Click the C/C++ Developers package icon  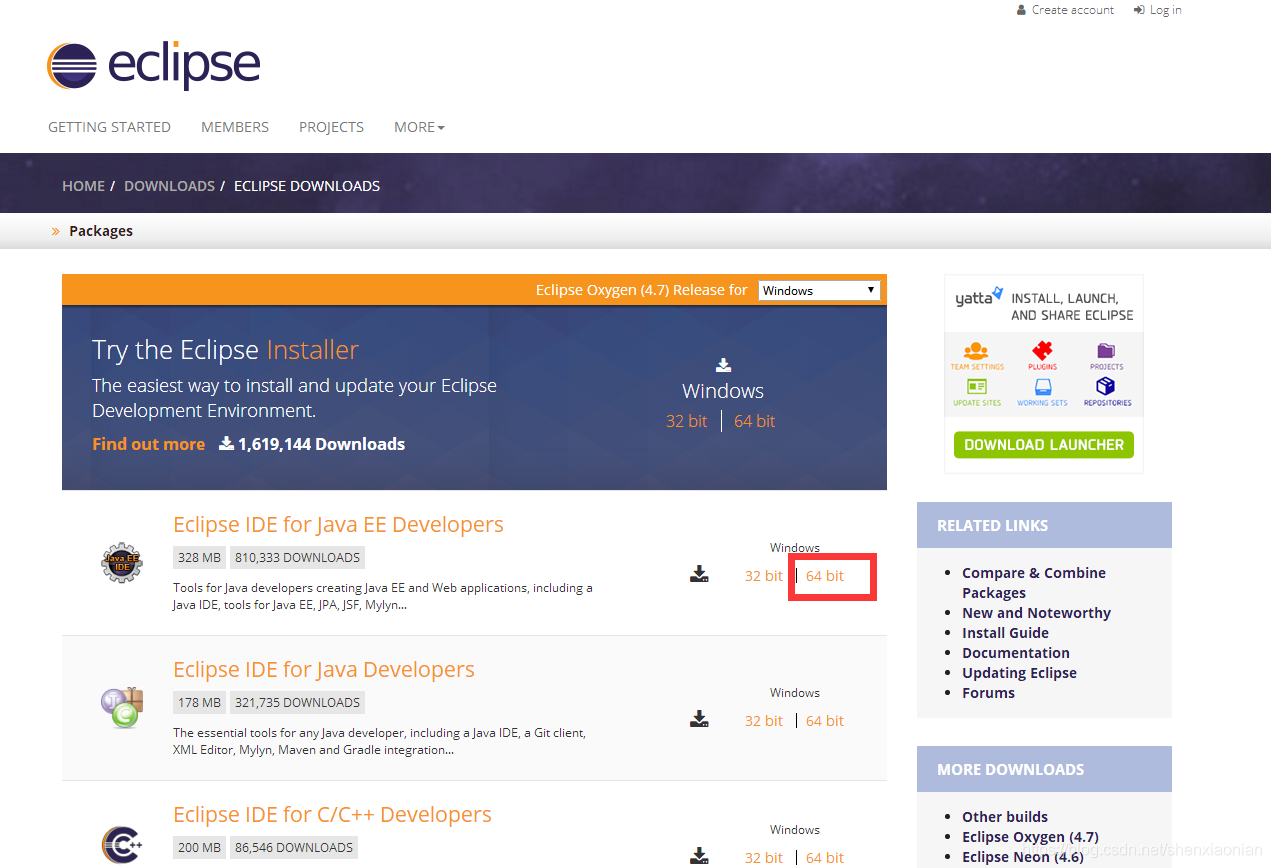122,846
